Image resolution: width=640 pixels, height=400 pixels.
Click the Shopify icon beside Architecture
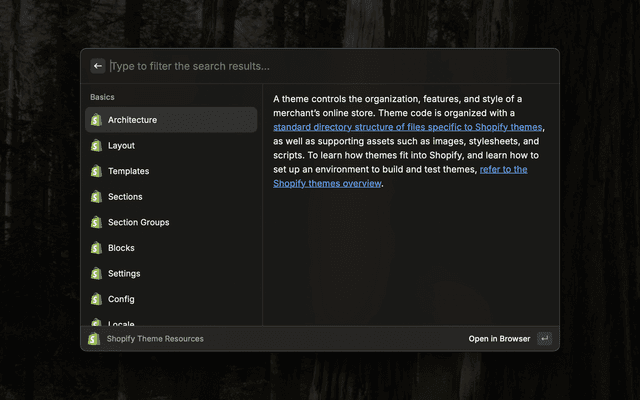(x=96, y=120)
